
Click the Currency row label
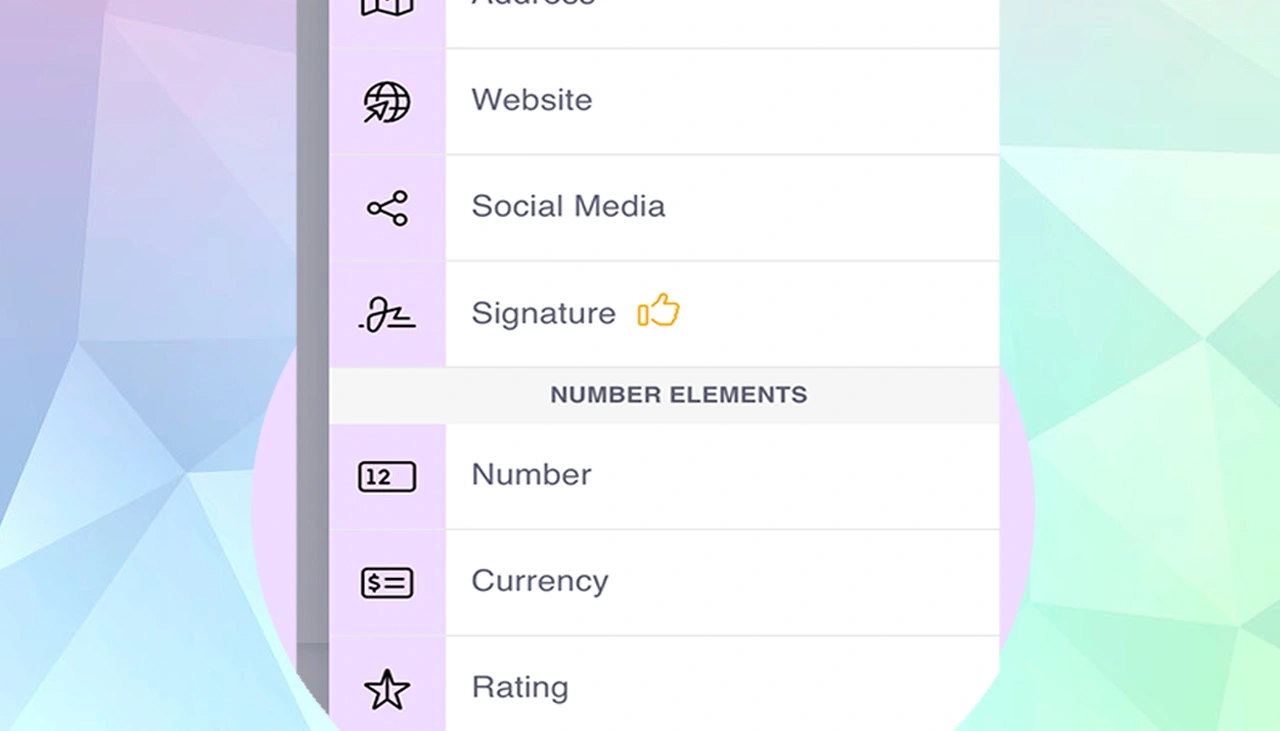540,581
